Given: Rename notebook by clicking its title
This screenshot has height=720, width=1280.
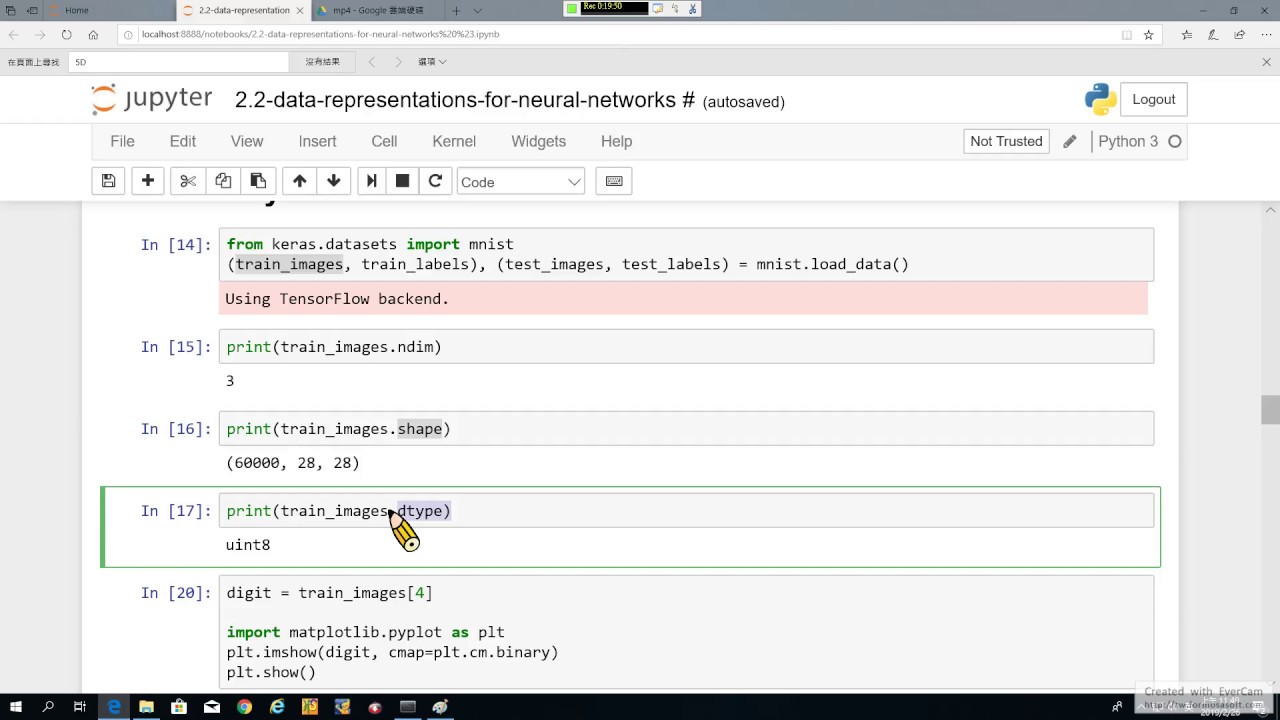Looking at the screenshot, I should point(465,100).
